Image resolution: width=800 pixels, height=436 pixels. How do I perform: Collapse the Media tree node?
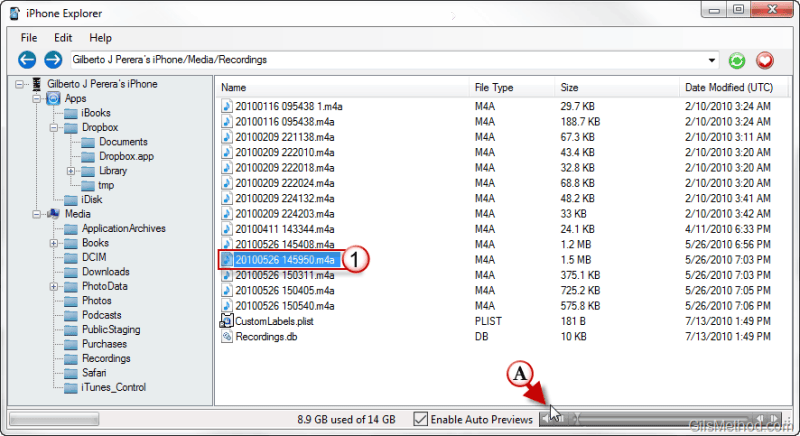pyautogui.click(x=36, y=214)
